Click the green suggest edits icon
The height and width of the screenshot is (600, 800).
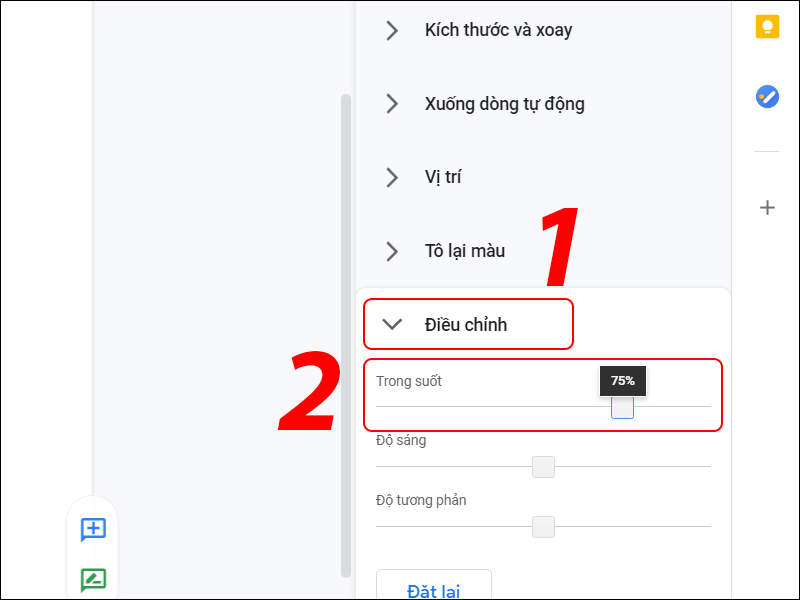tap(93, 580)
